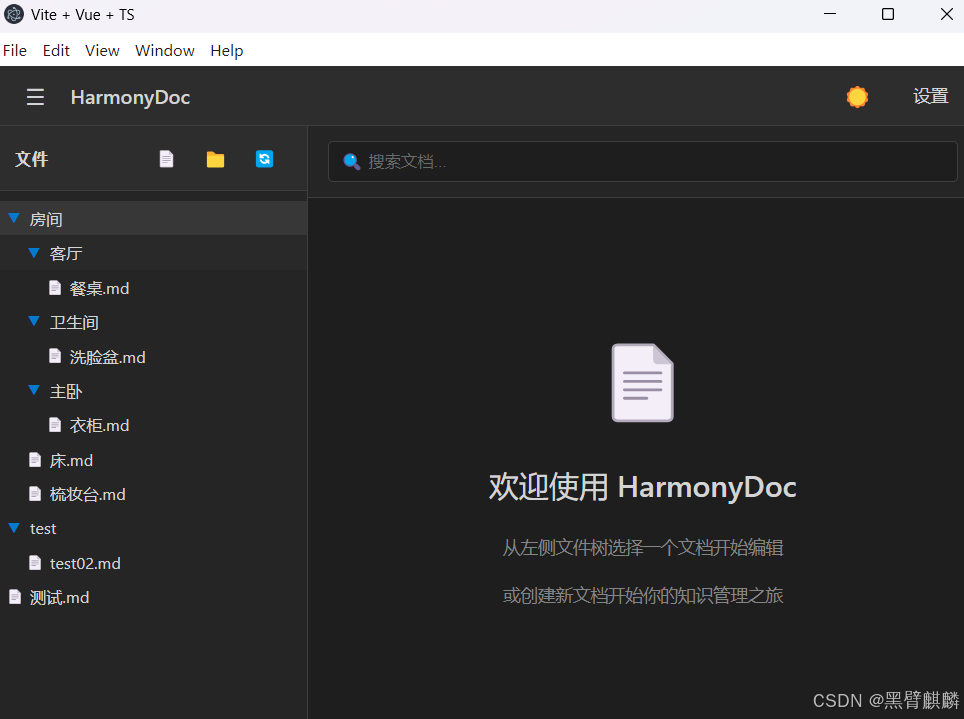Click the file icon beside 测试.md

click(x=15, y=596)
